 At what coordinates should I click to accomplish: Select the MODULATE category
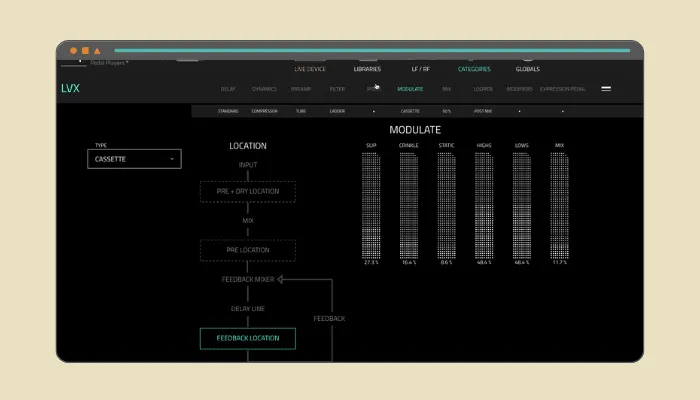pyautogui.click(x=410, y=89)
